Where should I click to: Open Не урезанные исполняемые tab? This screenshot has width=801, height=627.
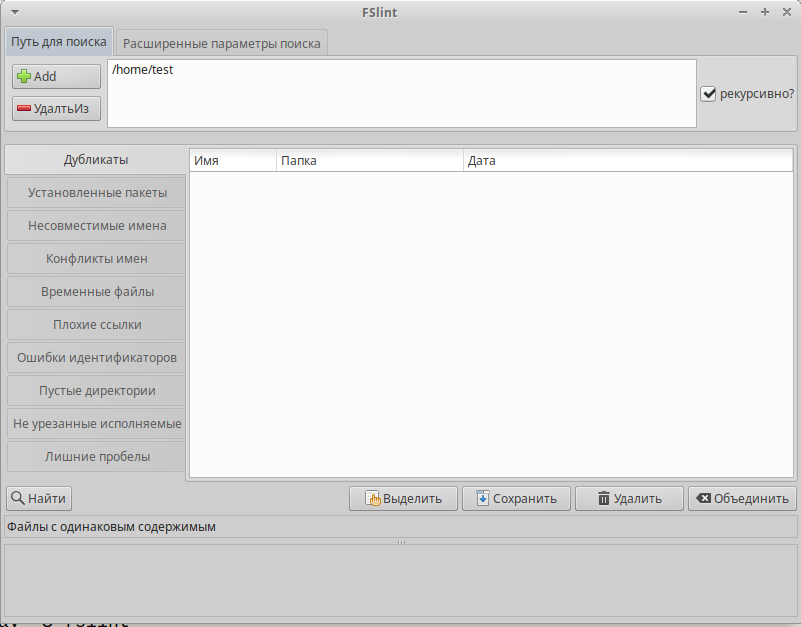(x=97, y=424)
